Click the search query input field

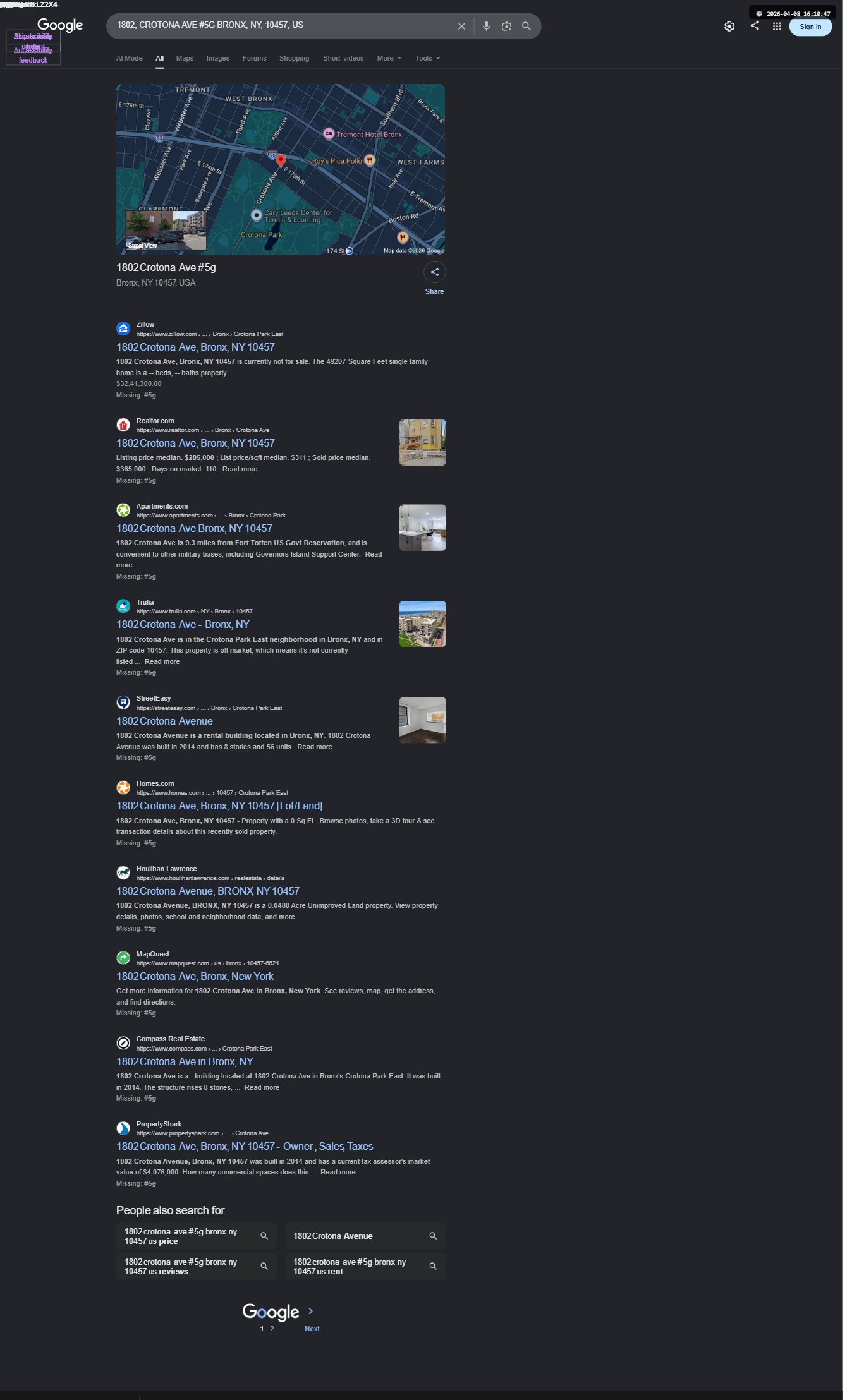281,25
